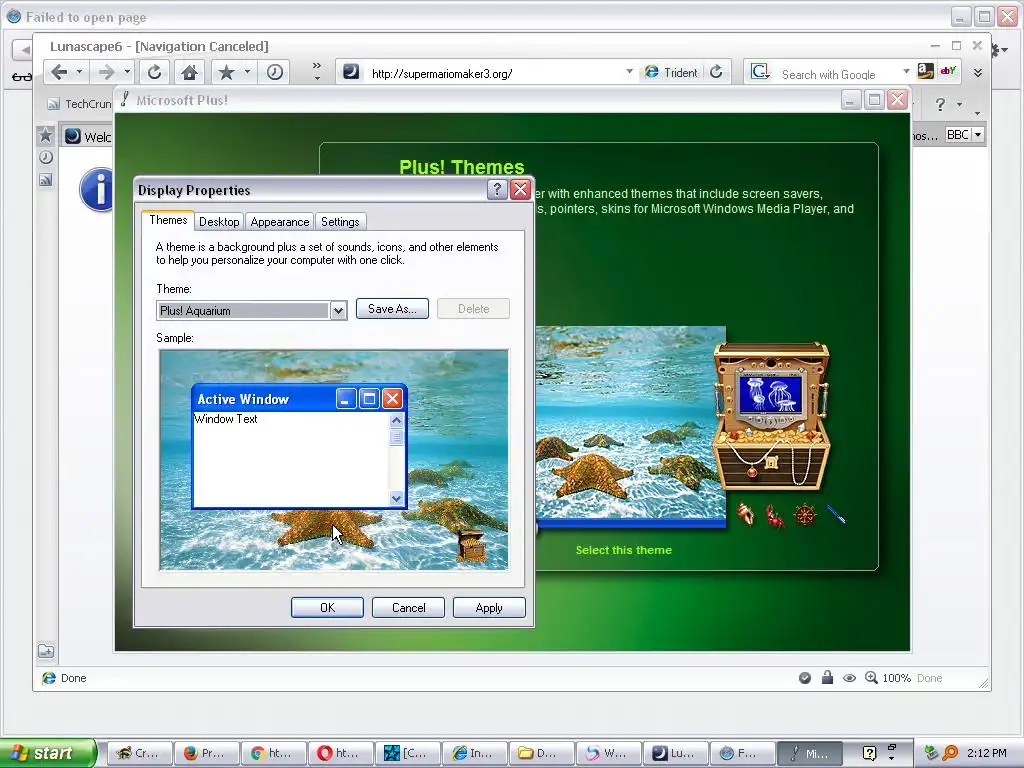Switch to Chrome taskbar button ht...
The image size is (1024, 768).
coord(274,753)
